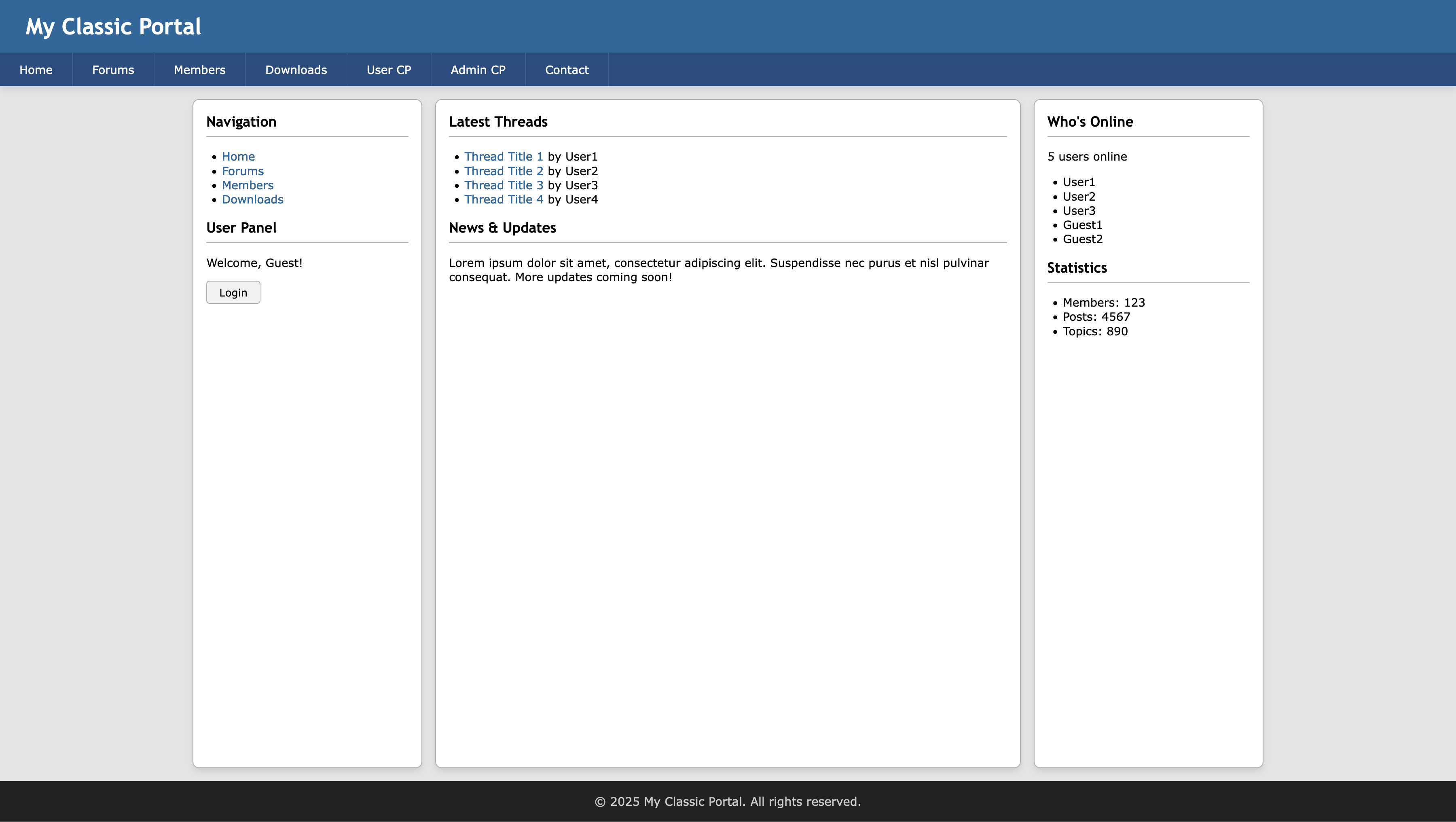
Task: Open Downloads in the top navigation bar
Action: pos(296,70)
